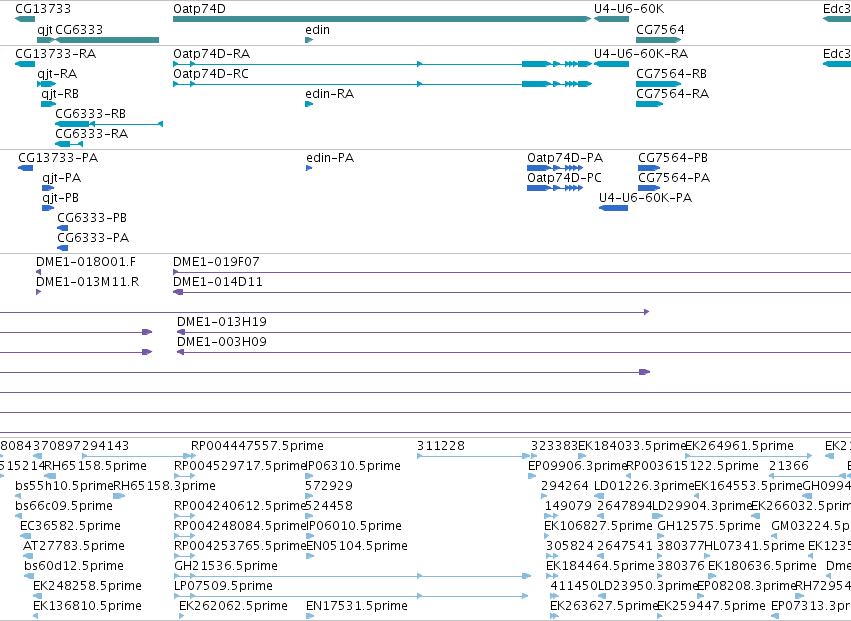Click the EN17531.5prime EST label
This screenshot has height=621, width=851.
[357, 607]
